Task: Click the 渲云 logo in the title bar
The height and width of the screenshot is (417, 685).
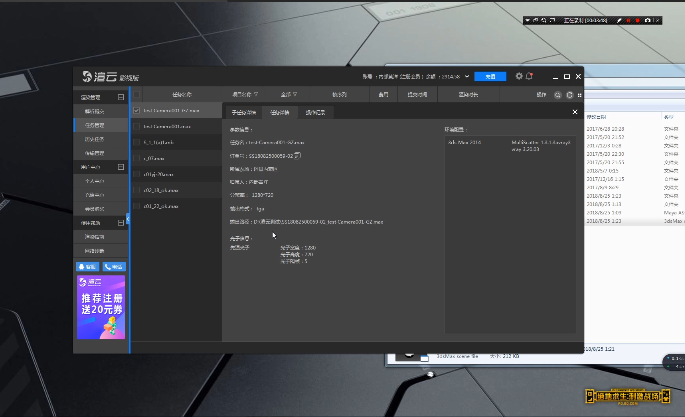Action: pos(100,76)
